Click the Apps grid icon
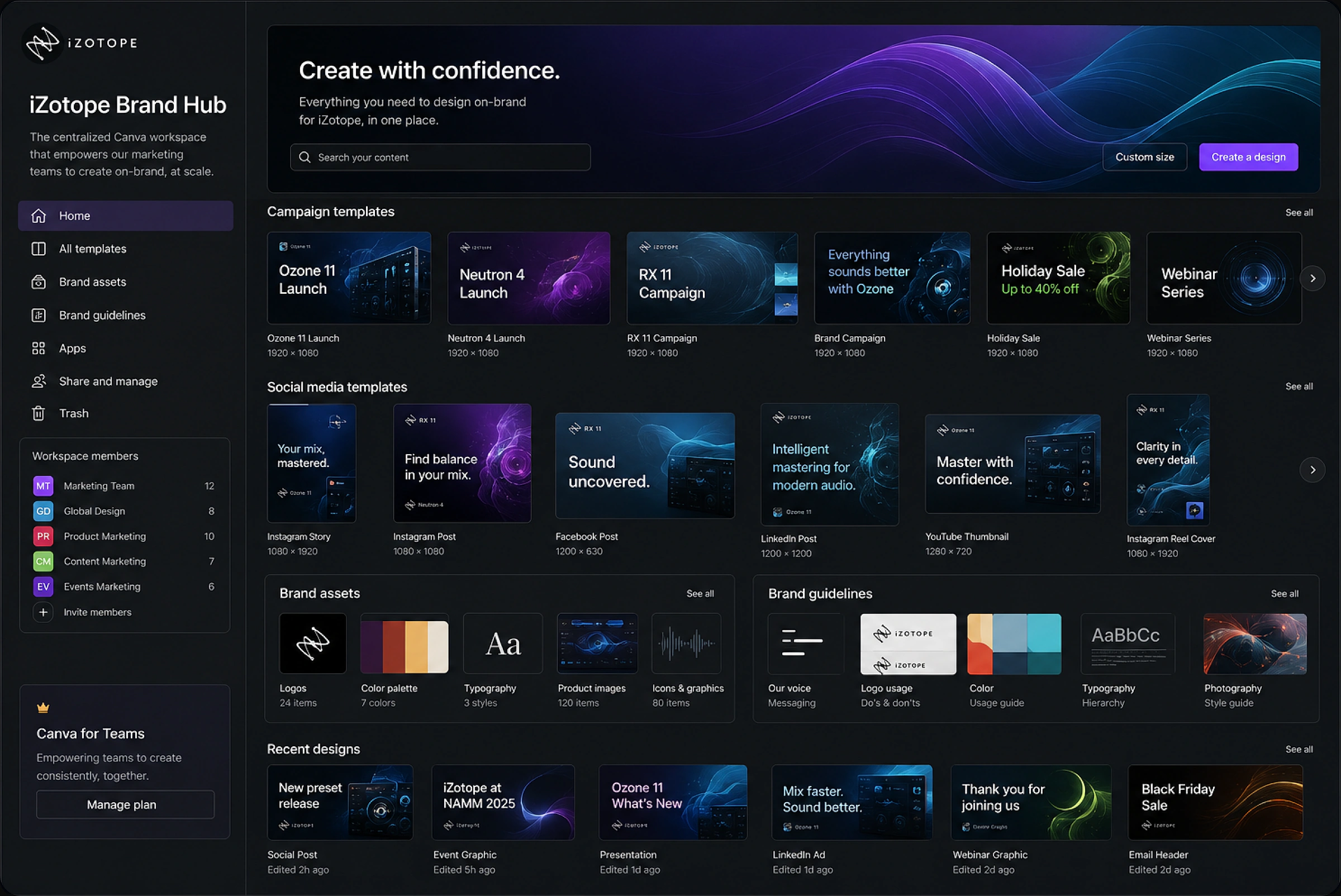Viewport: 1341px width, 896px height. tap(39, 348)
